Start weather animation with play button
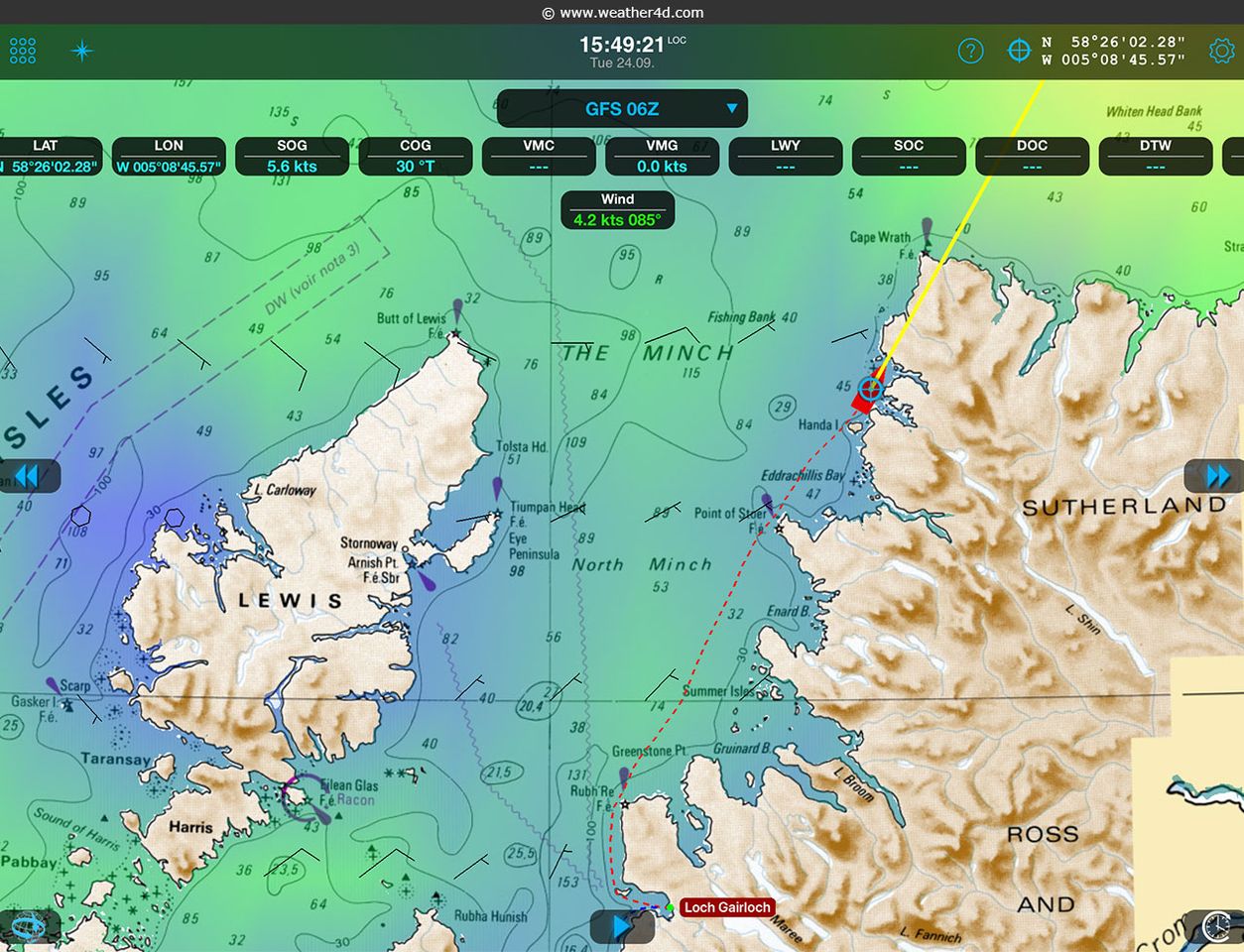Viewport: 1244px width, 952px height. (622, 927)
